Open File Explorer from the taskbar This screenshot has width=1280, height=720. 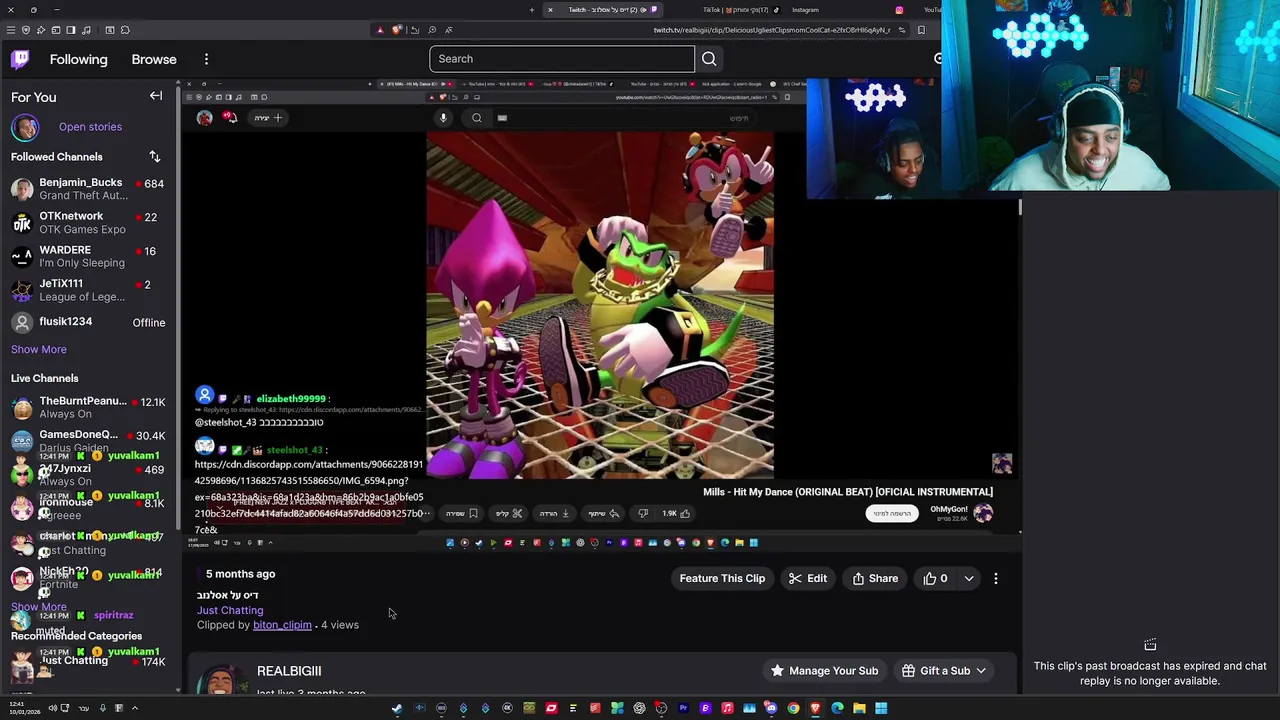coord(859,708)
